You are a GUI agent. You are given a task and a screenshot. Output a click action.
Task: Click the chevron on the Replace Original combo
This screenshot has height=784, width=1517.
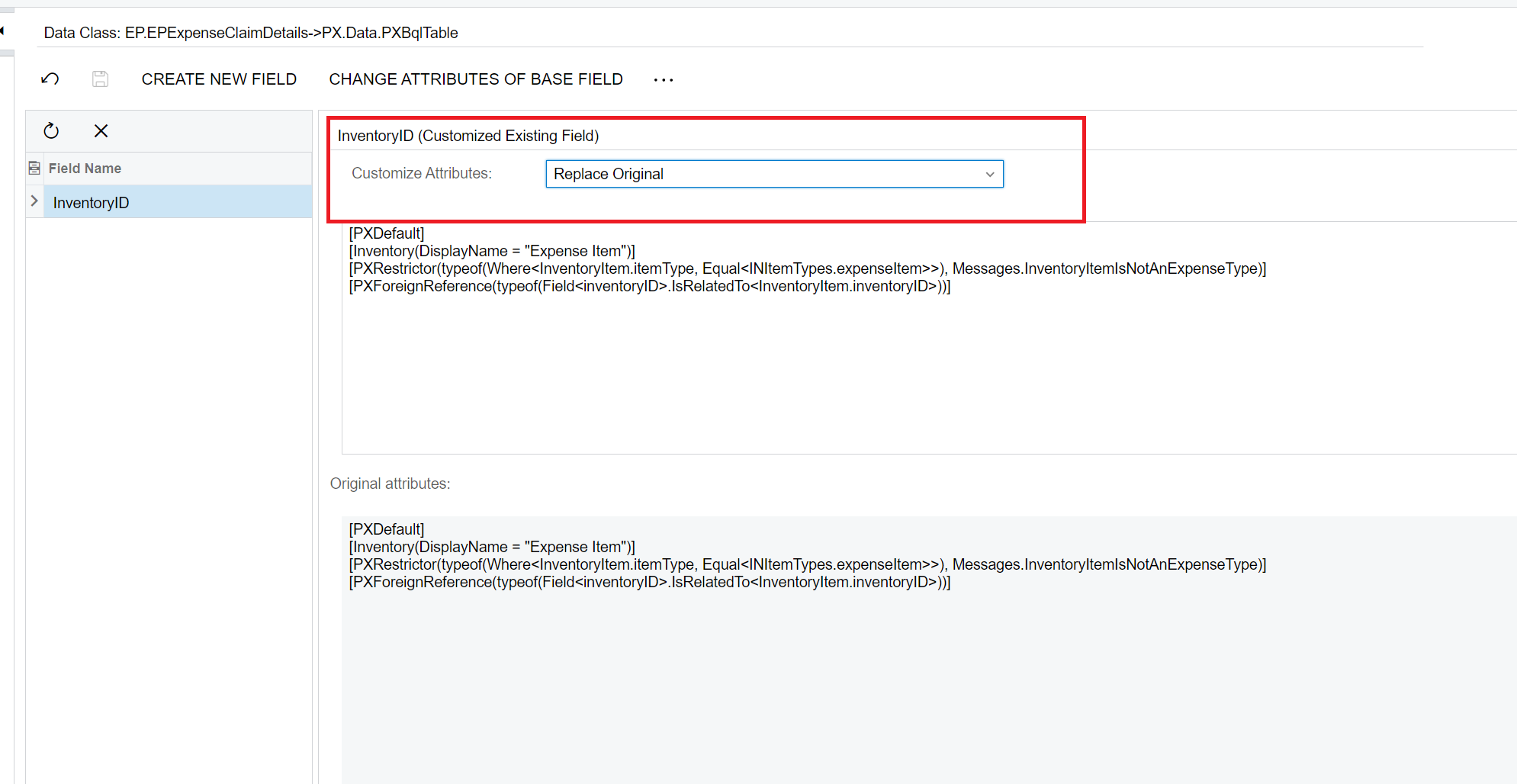(x=989, y=174)
